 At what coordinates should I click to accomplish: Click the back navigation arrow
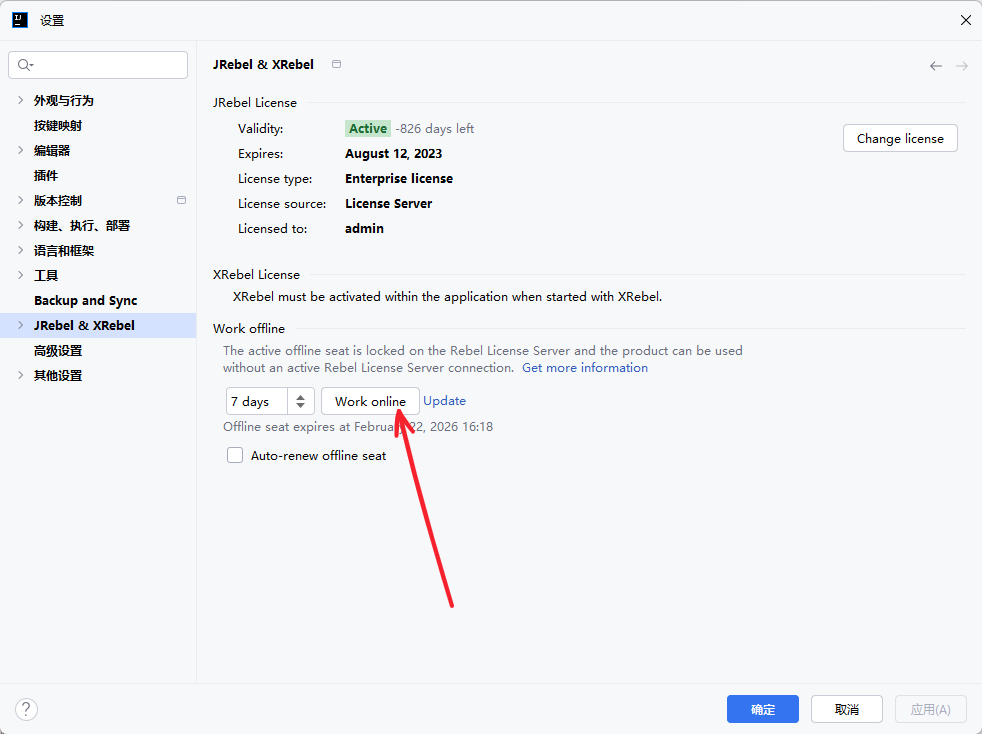936,66
